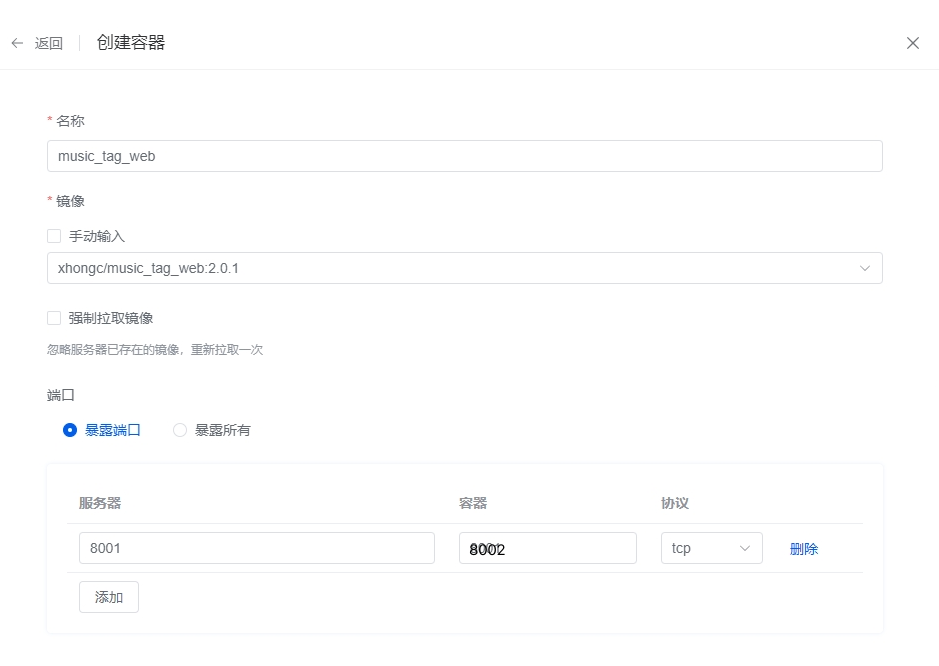The image size is (939, 666).
Task: Click the 强制拉取镜像 hint text below checkbox
Action: [155, 350]
